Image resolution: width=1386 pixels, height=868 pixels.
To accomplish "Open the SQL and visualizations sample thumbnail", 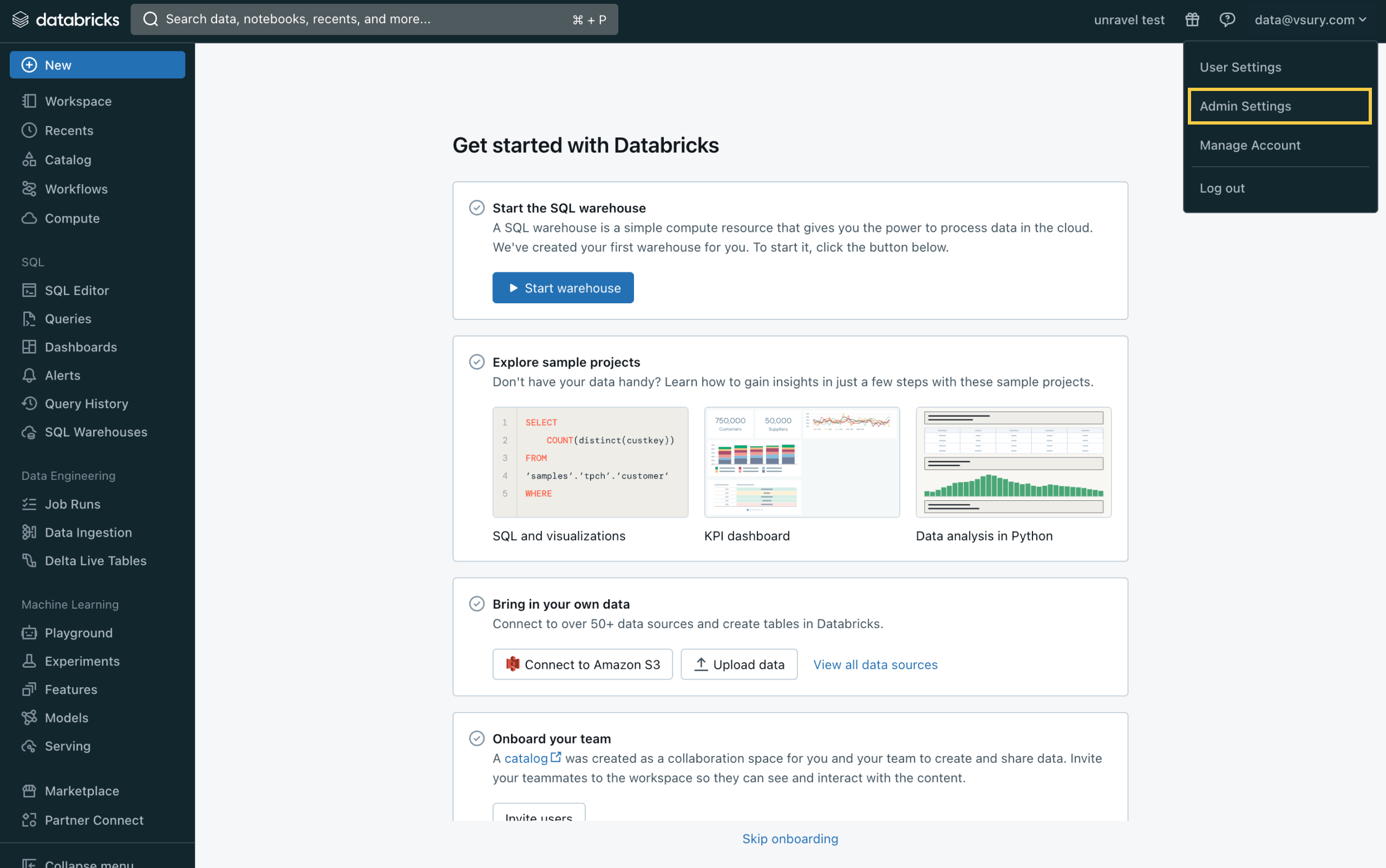I will tap(590, 462).
